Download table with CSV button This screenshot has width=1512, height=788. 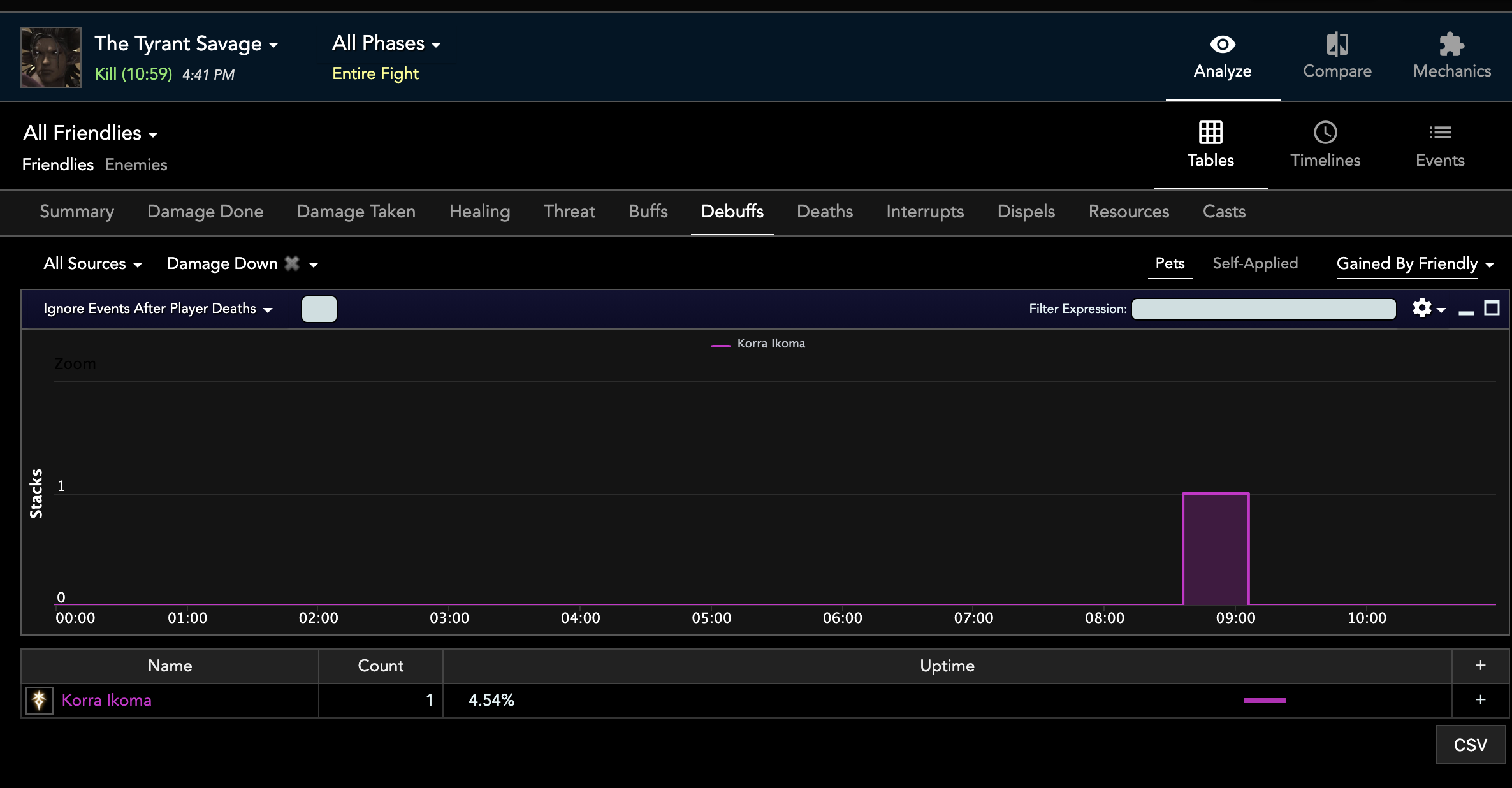[x=1469, y=744]
